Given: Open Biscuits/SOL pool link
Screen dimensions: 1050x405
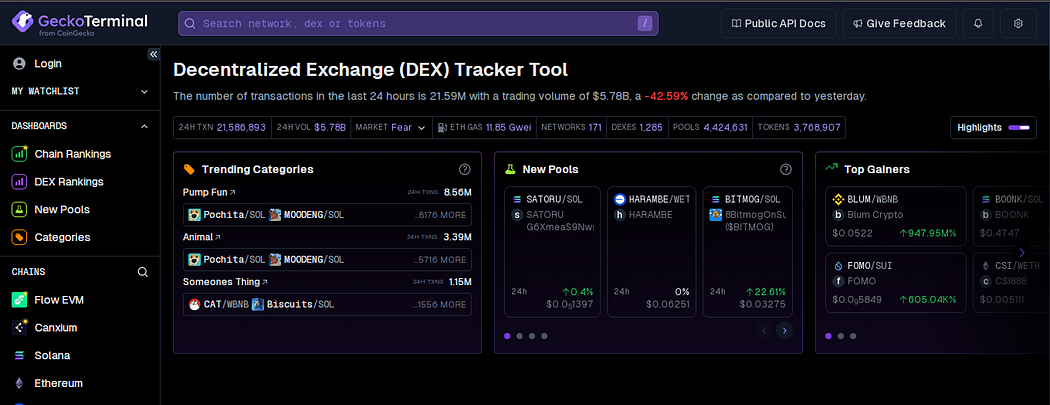Looking at the screenshot, I should (293, 305).
